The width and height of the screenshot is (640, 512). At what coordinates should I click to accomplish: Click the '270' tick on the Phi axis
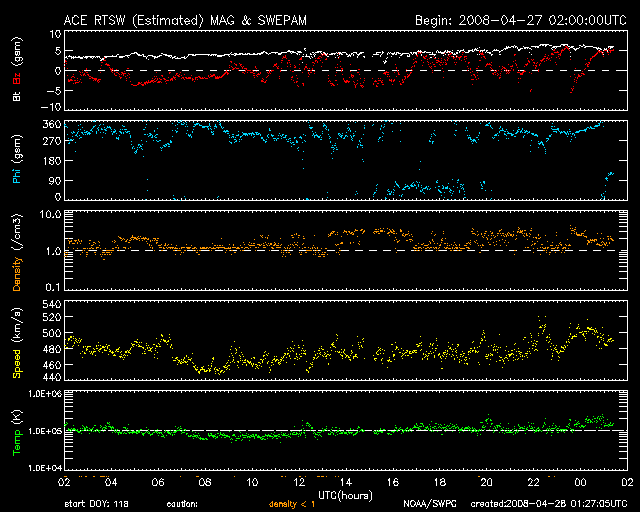(52, 142)
